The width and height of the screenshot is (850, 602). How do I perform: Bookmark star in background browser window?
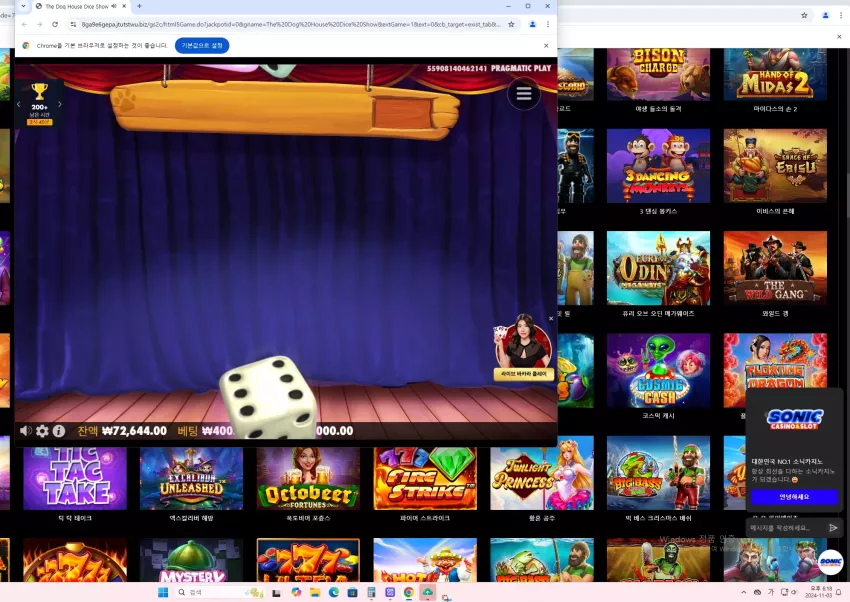[804, 15]
